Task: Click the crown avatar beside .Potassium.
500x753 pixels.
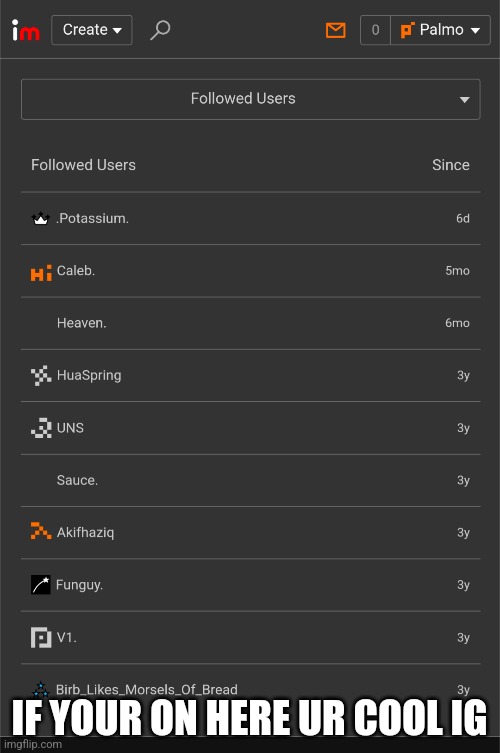Action: [40, 219]
